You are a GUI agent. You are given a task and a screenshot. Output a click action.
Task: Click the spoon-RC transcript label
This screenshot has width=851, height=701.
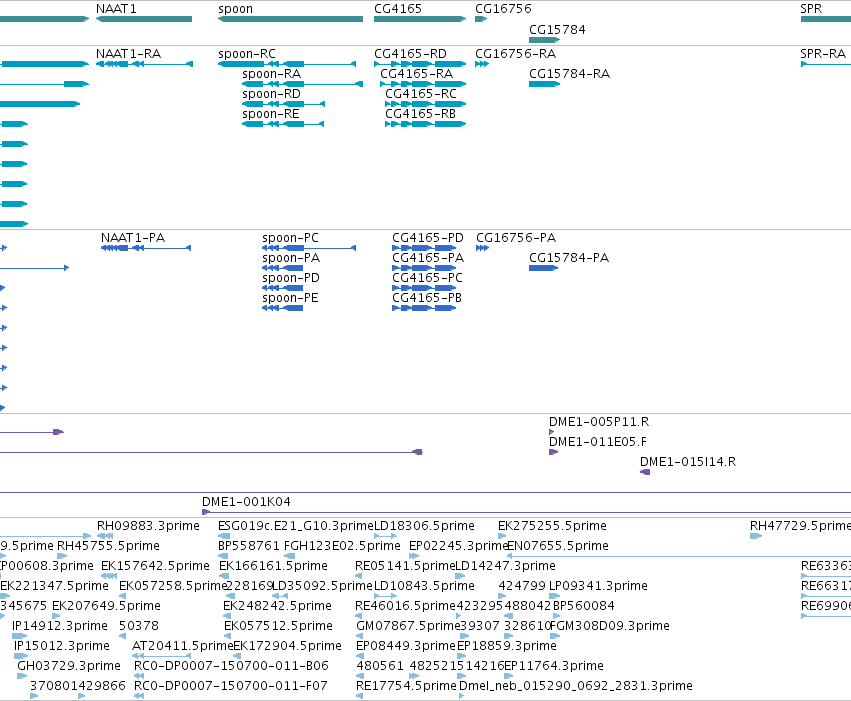[247, 54]
